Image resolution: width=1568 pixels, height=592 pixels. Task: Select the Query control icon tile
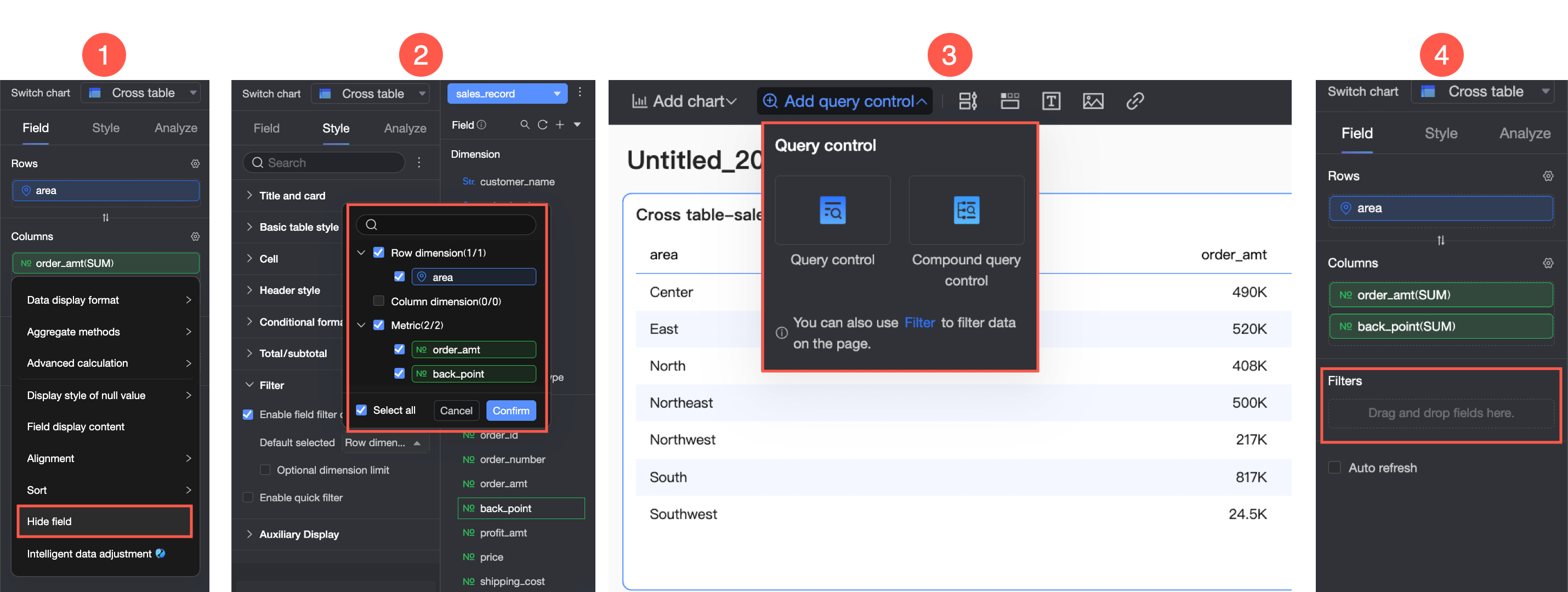click(x=832, y=210)
